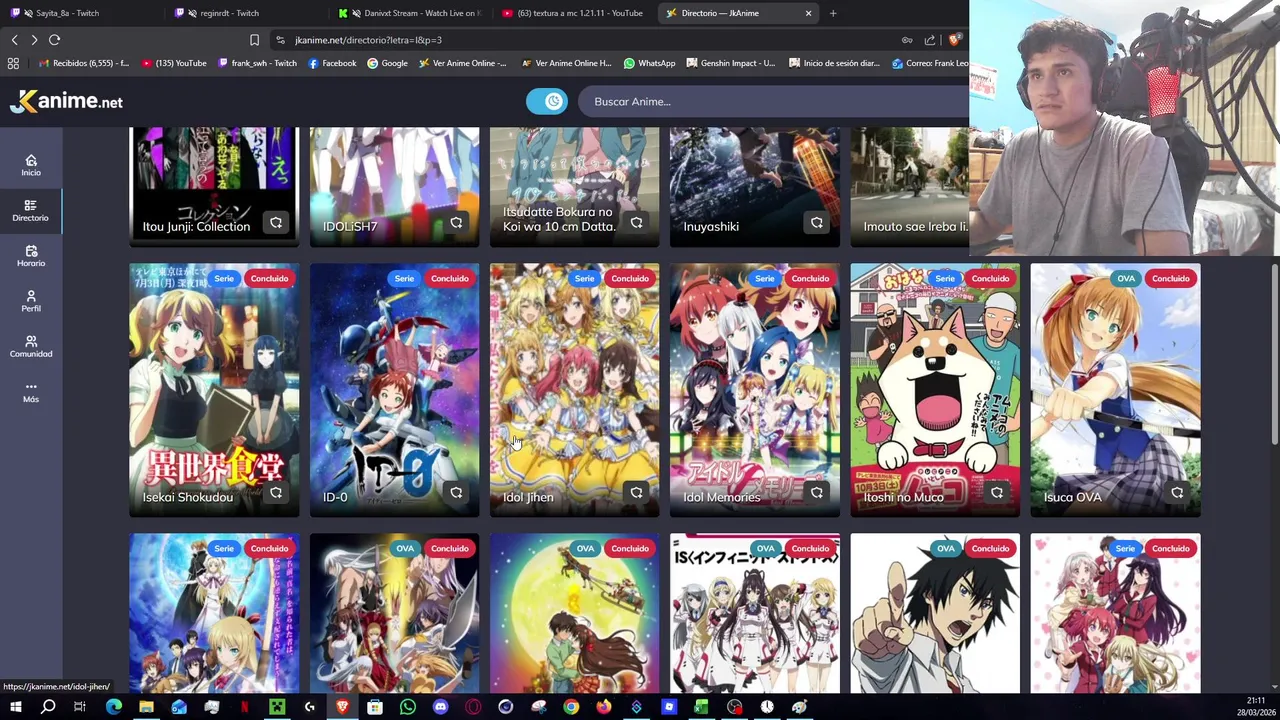Screen dimensions: 1280x720
Task: Click the page vertical scrollbar thumb
Action: click(x=1274, y=353)
